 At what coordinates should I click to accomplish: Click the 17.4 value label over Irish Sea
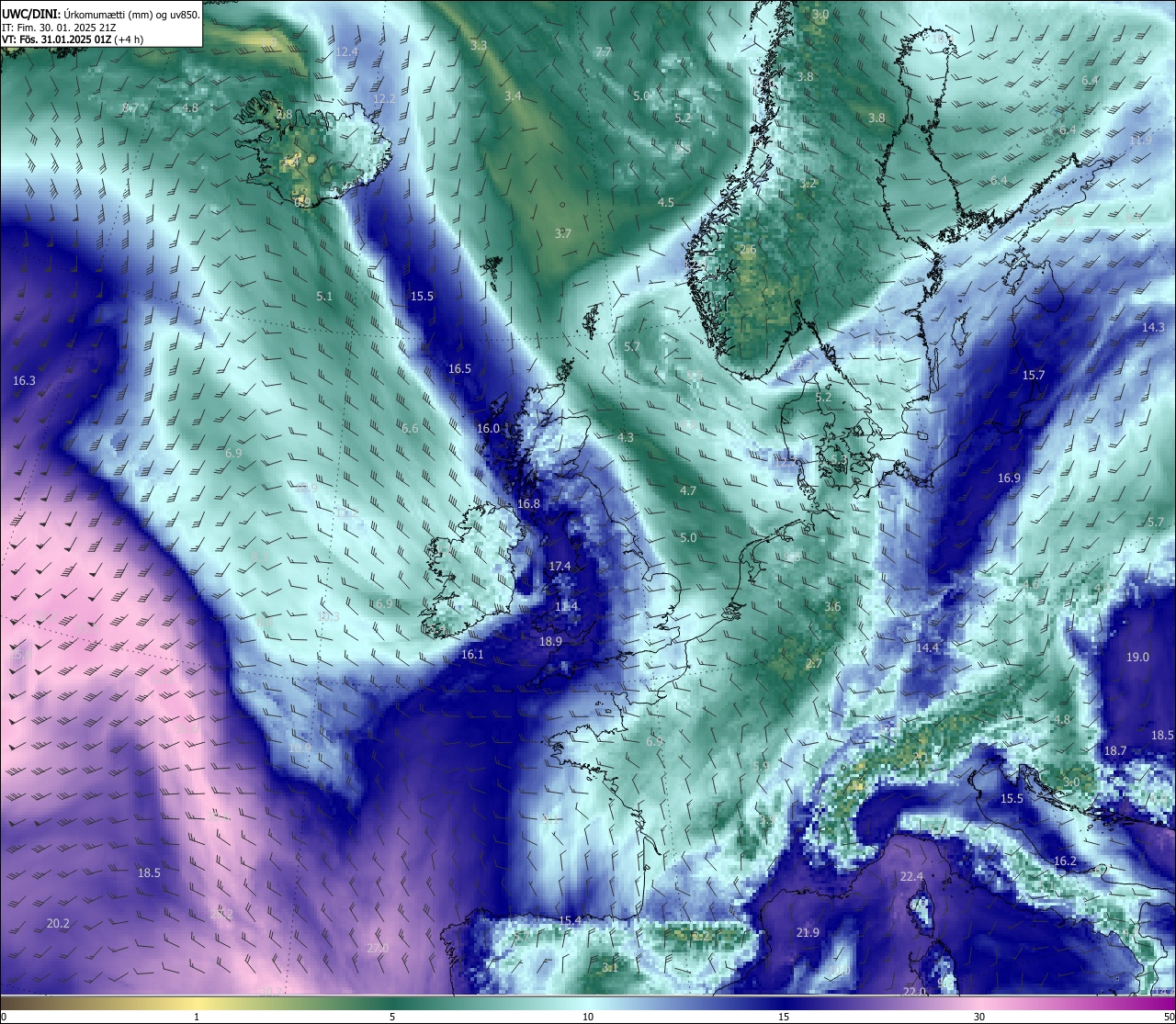pos(560,566)
